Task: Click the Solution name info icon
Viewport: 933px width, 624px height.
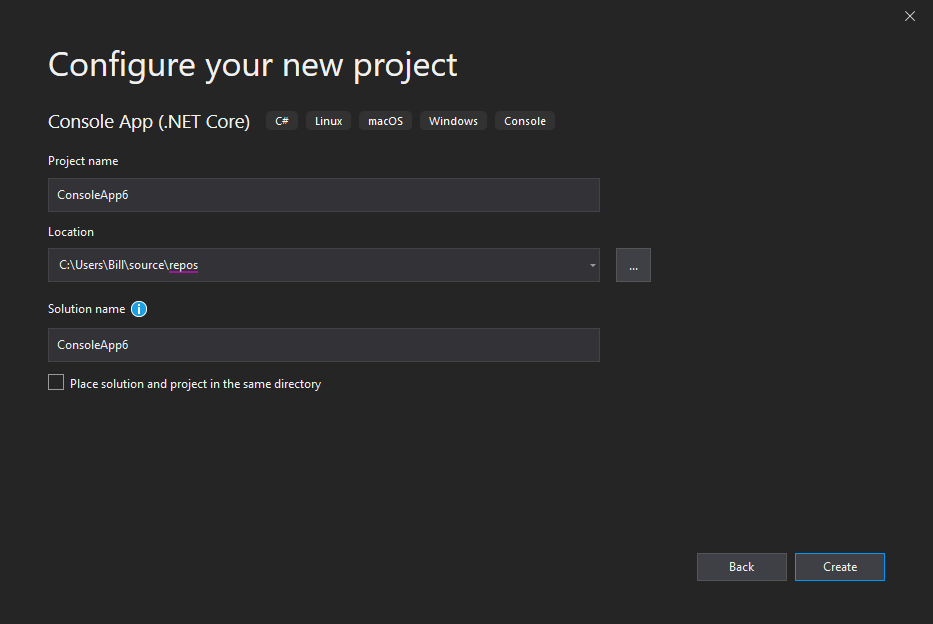Action: pos(139,309)
